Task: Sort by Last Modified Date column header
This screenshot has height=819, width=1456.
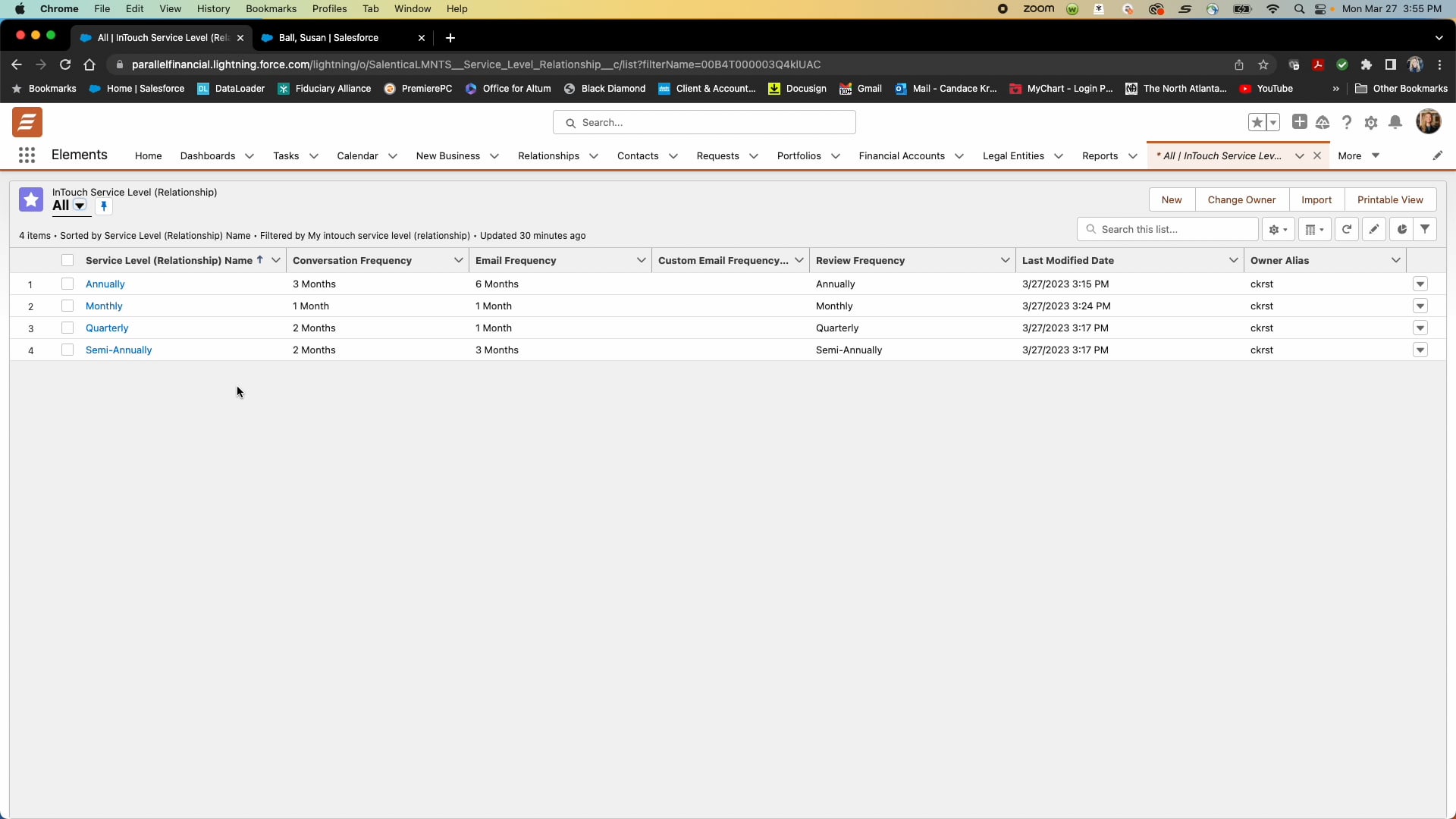Action: pos(1068,260)
